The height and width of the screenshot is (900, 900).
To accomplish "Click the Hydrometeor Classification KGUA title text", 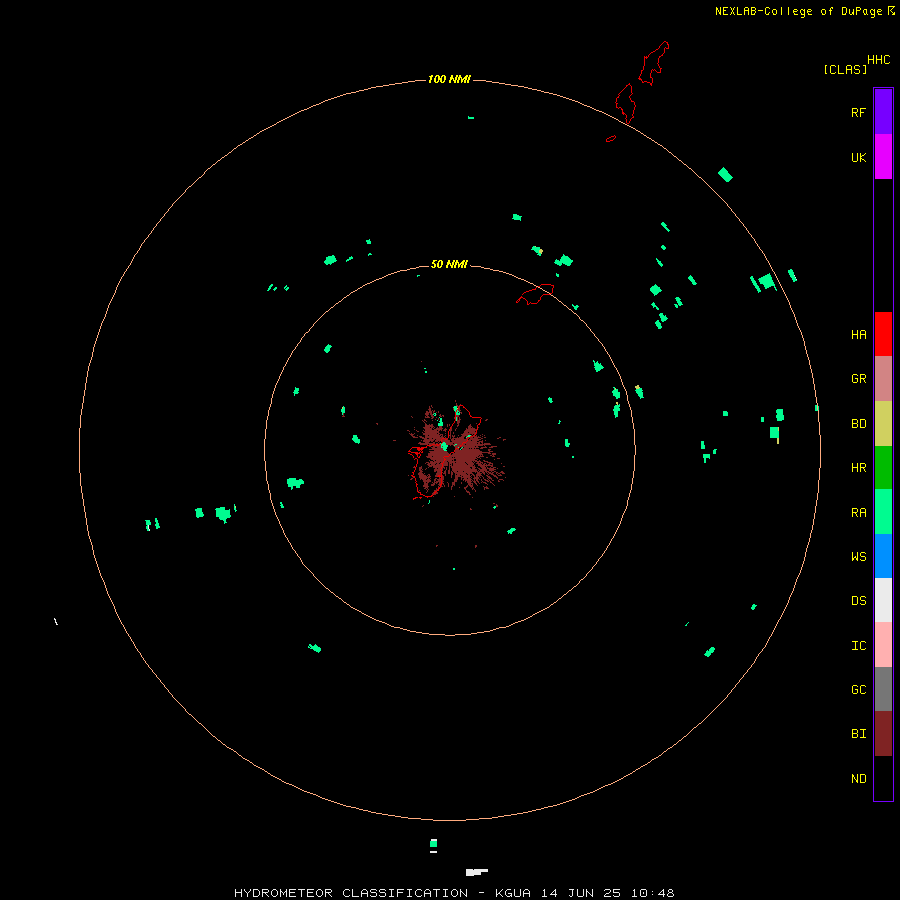I will (454, 893).
